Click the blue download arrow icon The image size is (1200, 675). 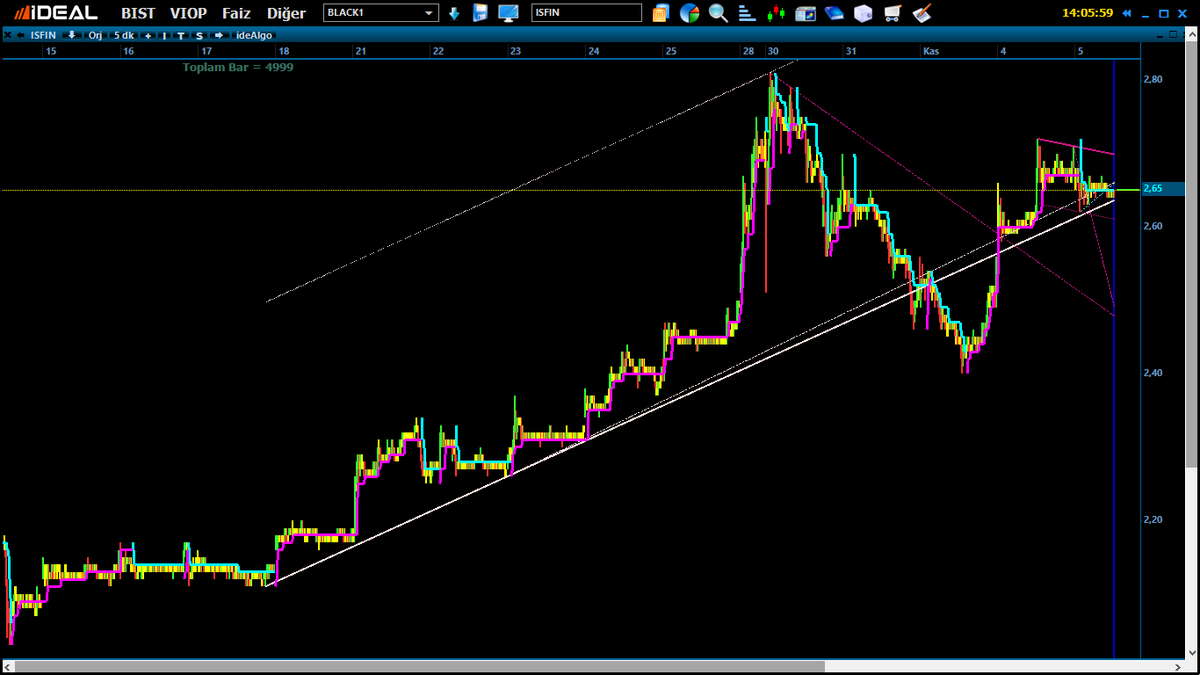tap(454, 13)
